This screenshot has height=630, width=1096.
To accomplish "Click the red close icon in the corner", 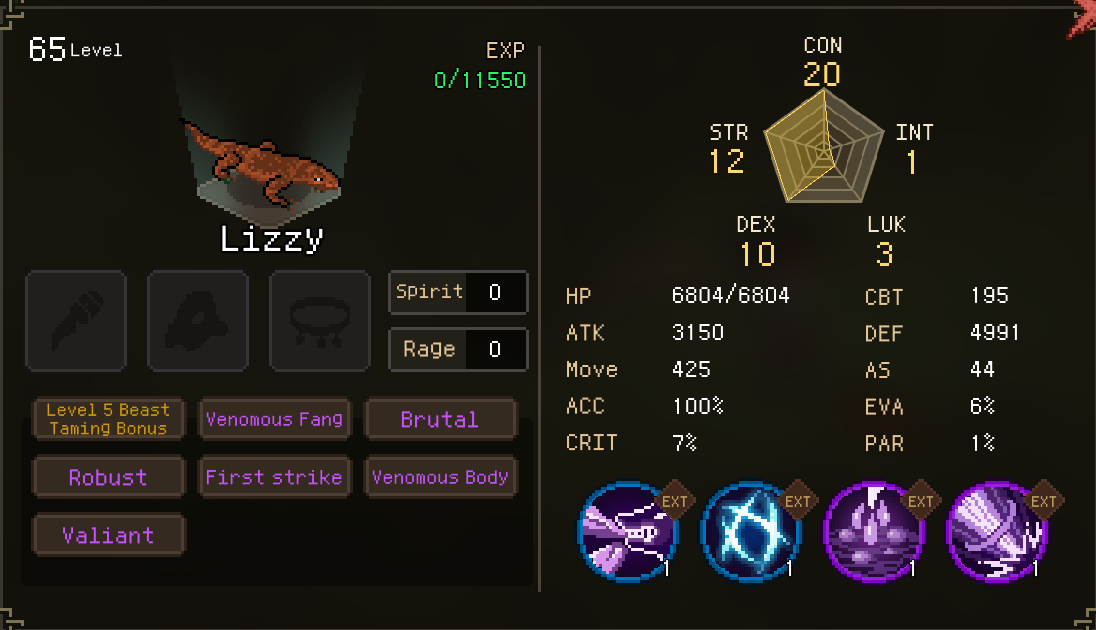I will click(x=1082, y=18).
